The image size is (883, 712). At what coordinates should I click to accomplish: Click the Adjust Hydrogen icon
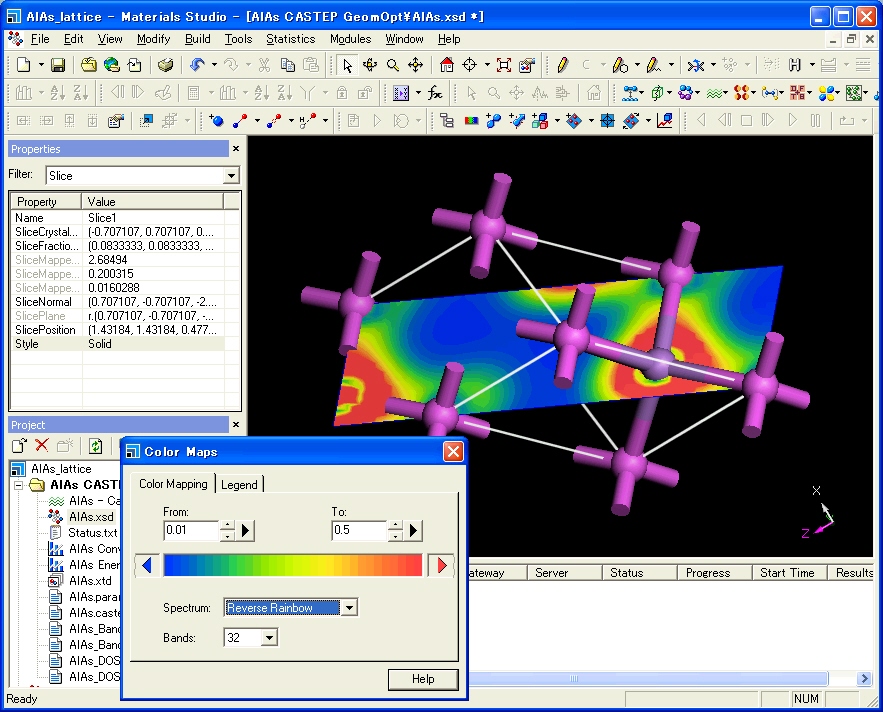(795, 65)
